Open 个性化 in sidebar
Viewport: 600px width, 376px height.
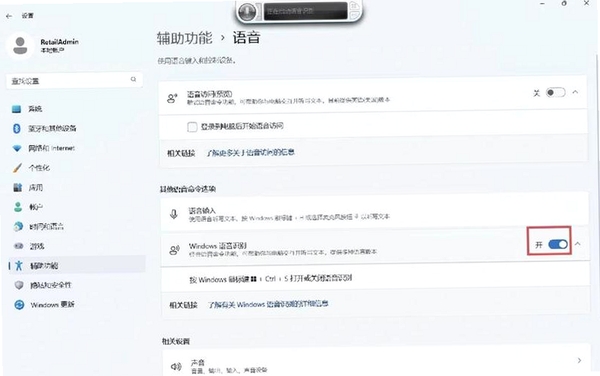pos(39,168)
